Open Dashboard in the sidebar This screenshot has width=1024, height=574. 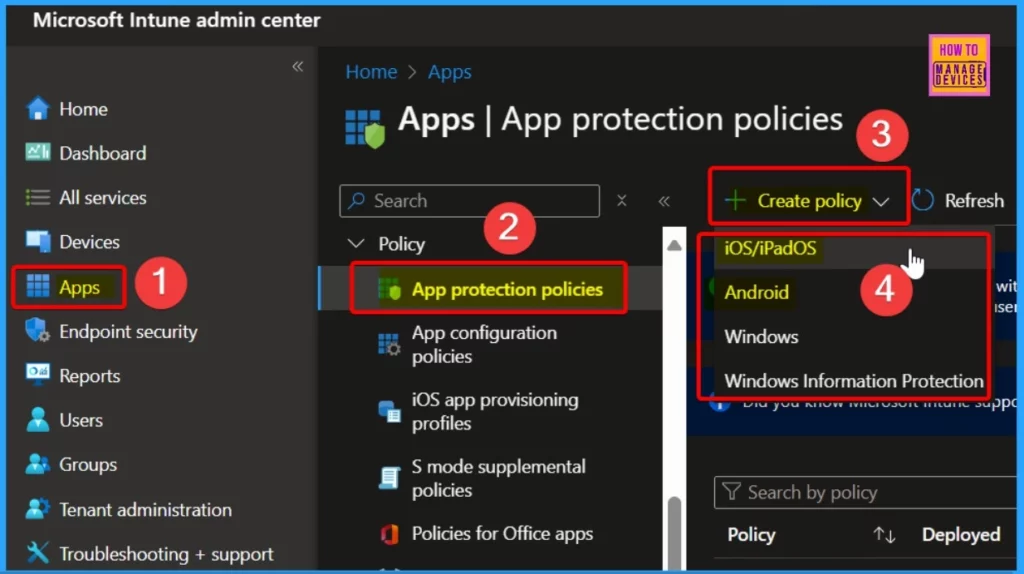click(x=103, y=153)
